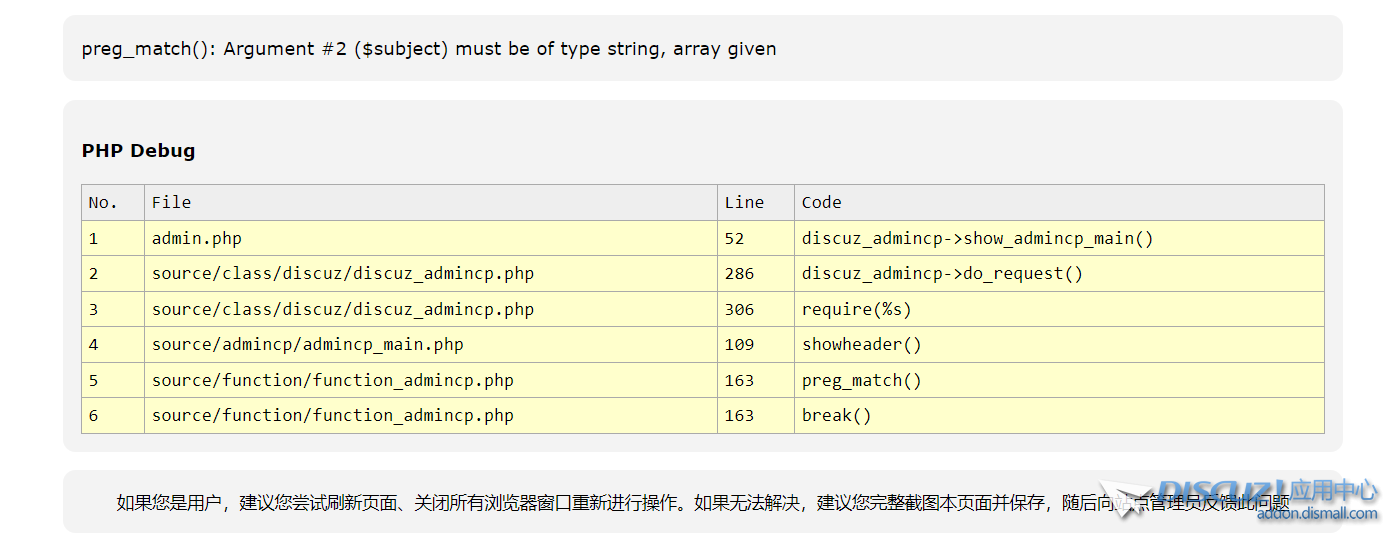
Task: Click the addon.dismall.com watermark text
Action: coord(1317,514)
